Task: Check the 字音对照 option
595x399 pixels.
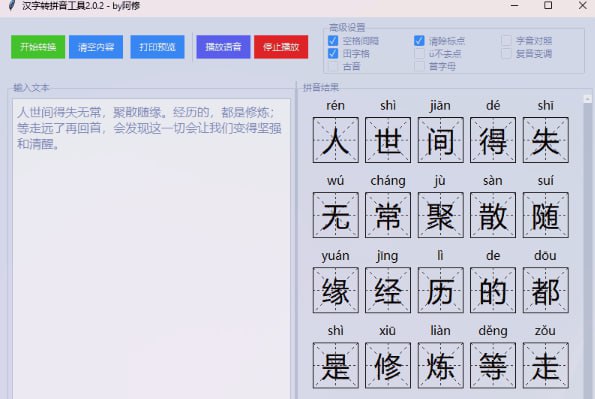Action: (x=506, y=41)
